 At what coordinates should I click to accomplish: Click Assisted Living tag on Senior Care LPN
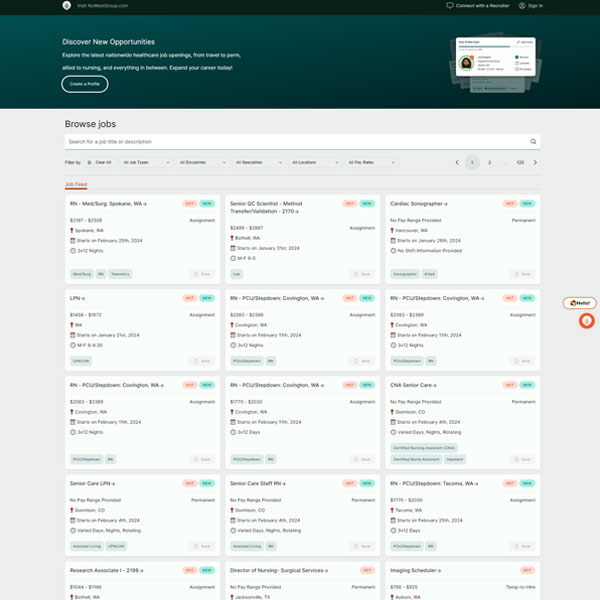pyautogui.click(x=87, y=546)
